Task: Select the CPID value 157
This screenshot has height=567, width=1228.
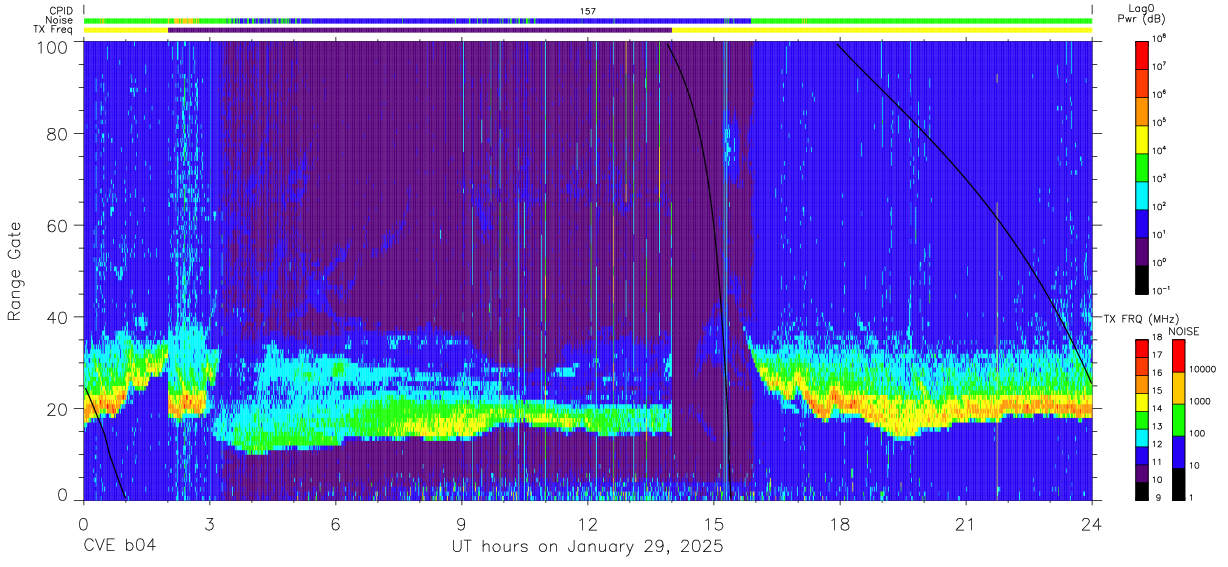Action: click(588, 11)
